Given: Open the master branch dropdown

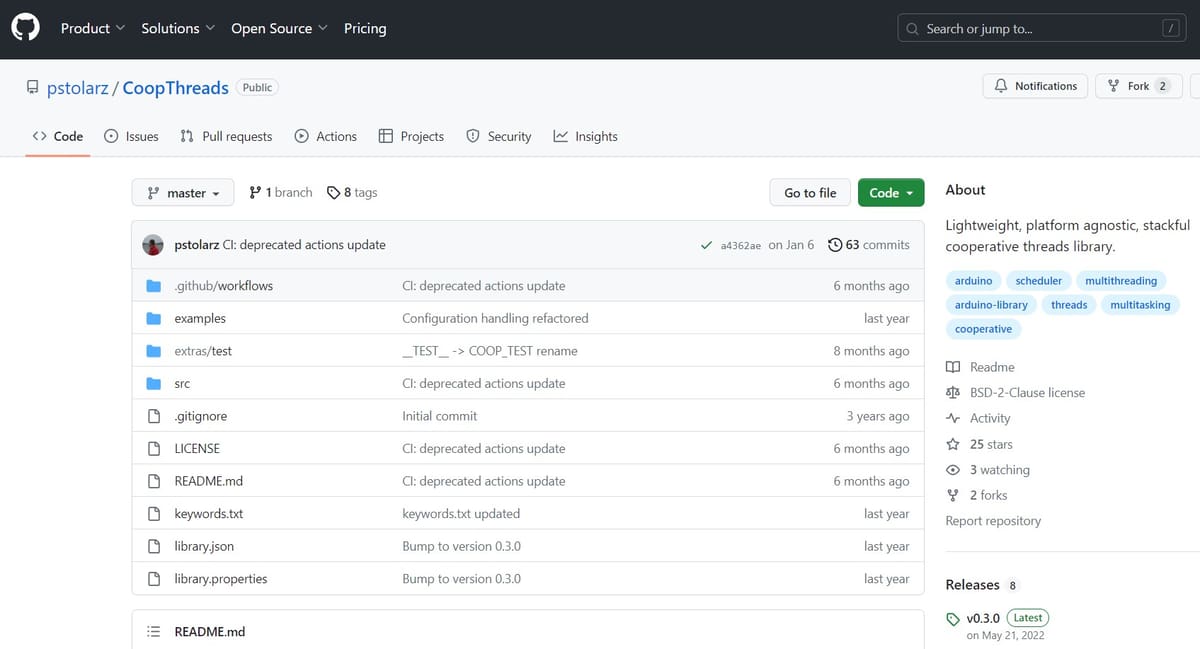Looking at the screenshot, I should coord(183,193).
